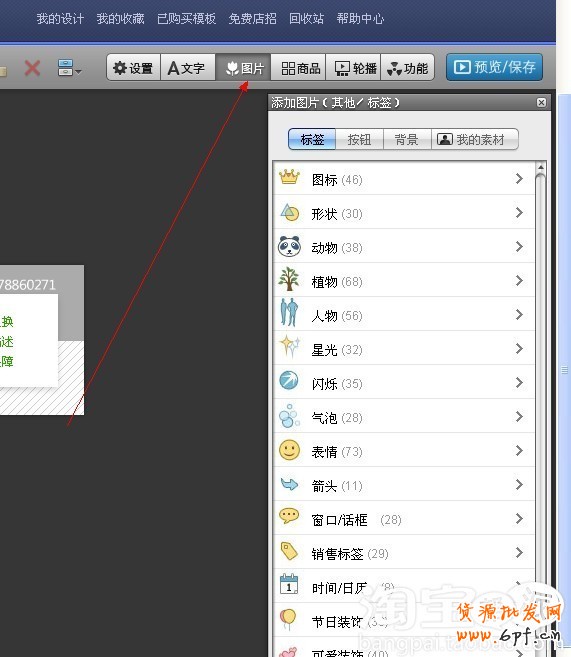Switch to the 按钮 tab

[359, 140]
